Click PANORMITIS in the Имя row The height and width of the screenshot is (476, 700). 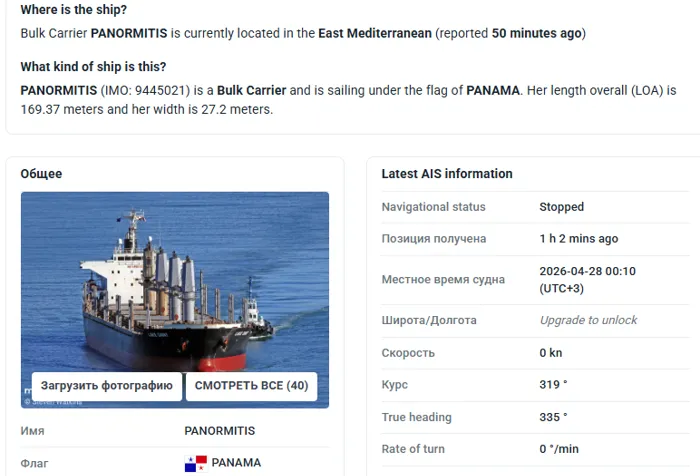tap(219, 431)
